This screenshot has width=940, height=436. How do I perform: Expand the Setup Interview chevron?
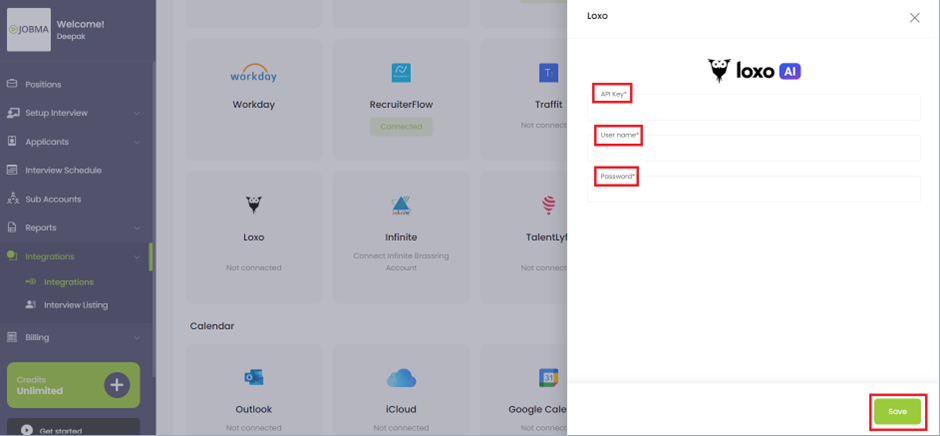pyautogui.click(x=137, y=113)
